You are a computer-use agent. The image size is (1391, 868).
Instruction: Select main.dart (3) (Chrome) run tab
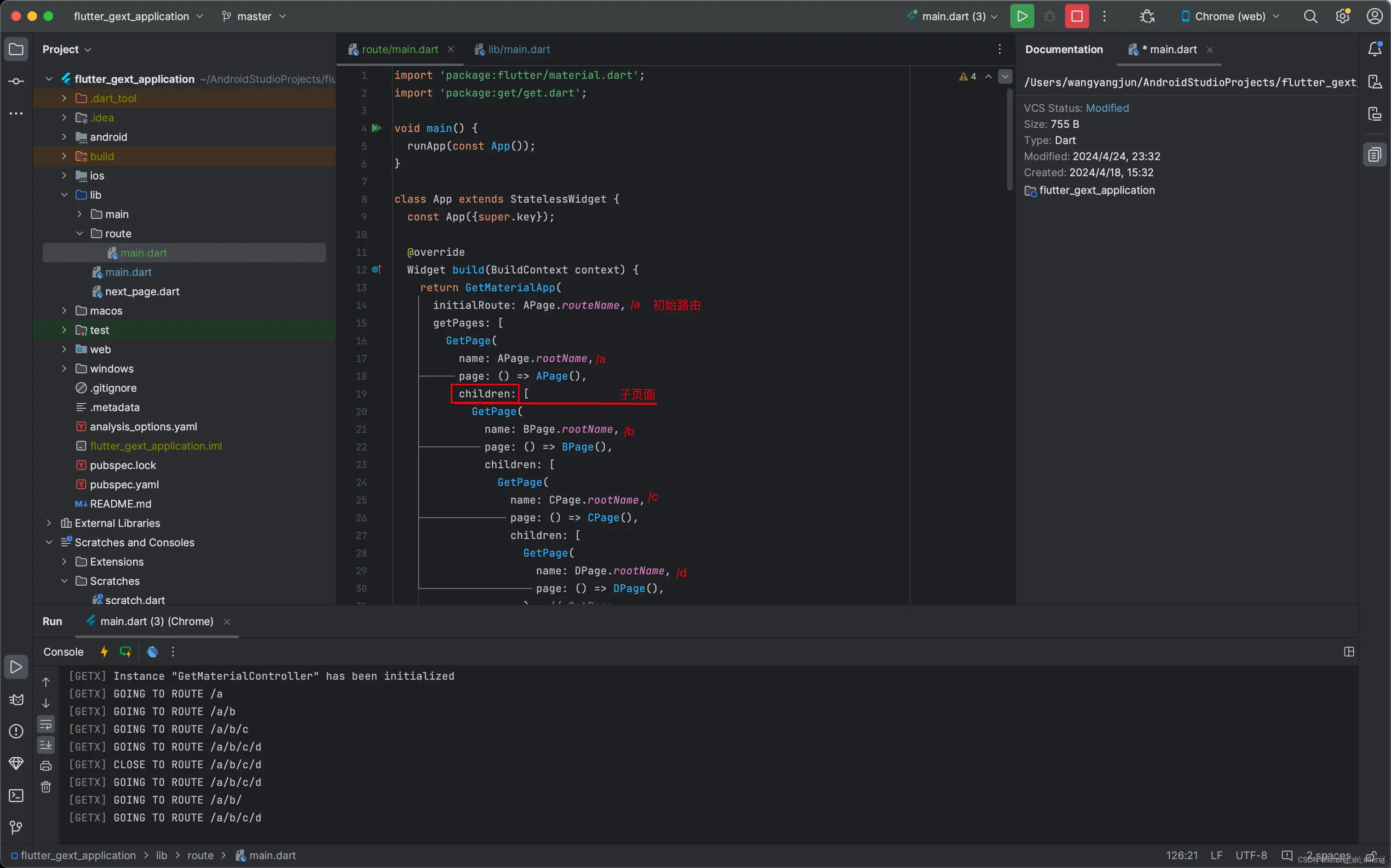(x=156, y=621)
